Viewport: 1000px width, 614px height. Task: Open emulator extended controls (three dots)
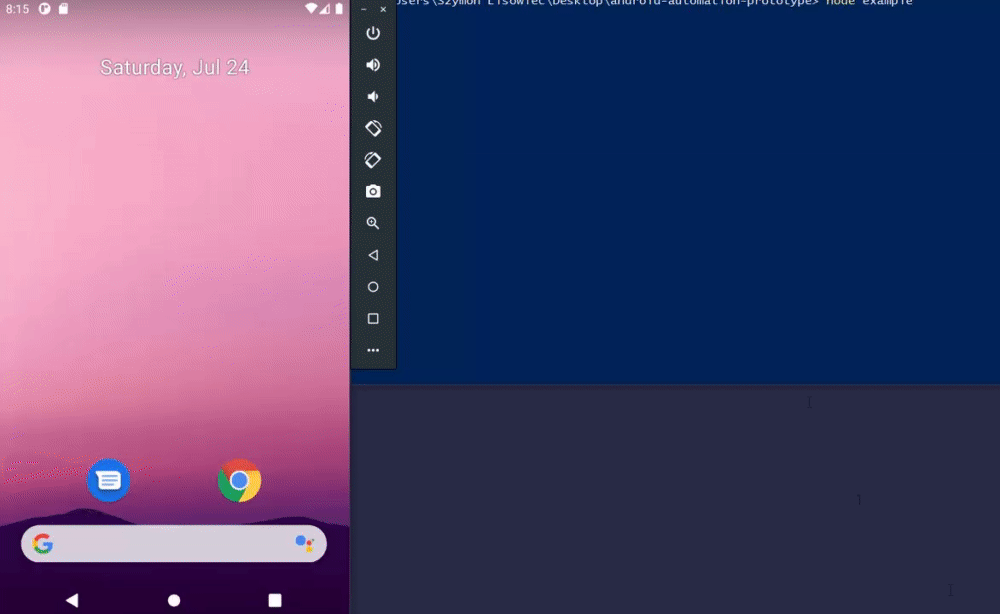click(x=373, y=350)
